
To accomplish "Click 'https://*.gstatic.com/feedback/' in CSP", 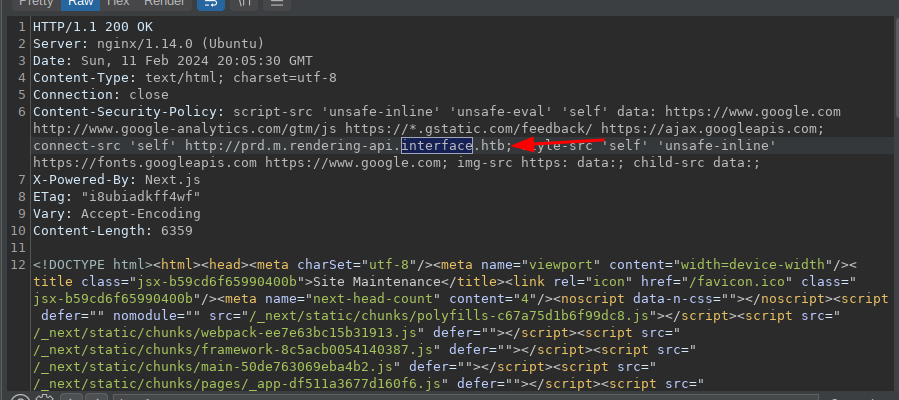I will coord(469,129).
